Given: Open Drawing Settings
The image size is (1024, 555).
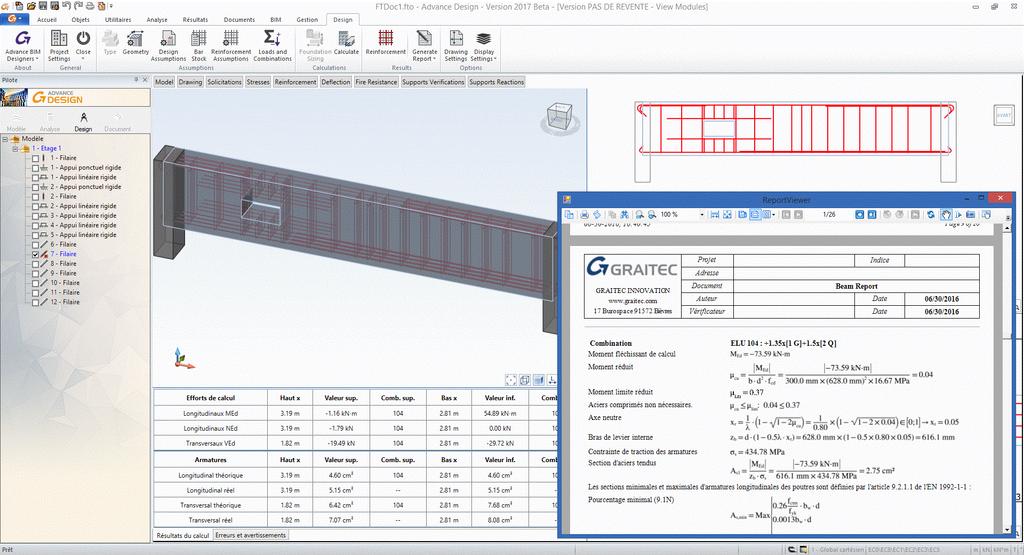Looking at the screenshot, I should tap(456, 46).
